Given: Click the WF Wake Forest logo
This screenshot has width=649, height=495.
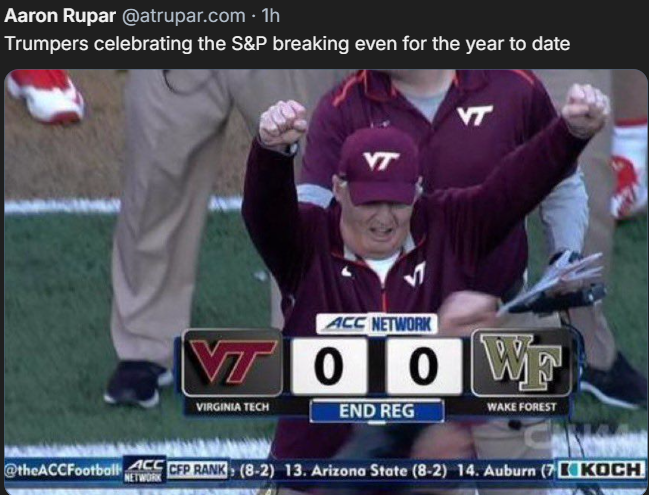Looking at the screenshot, I should click(522, 362).
